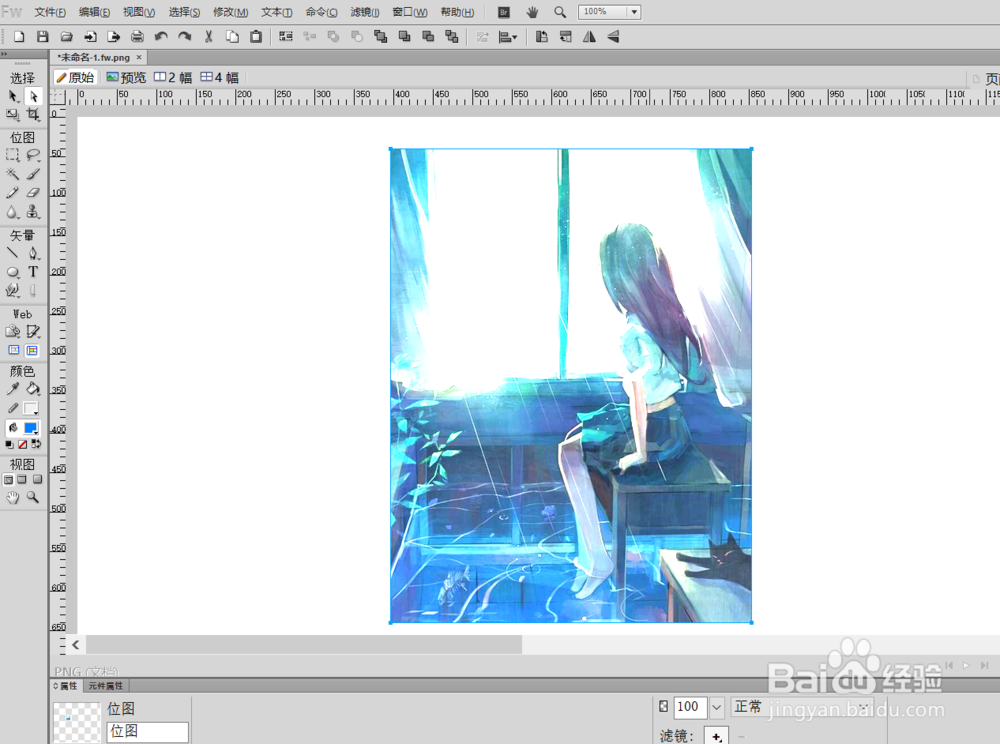Screen dimensions: 1000x744
Task: Open the zoom level 100% dropdown
Action: coord(634,11)
